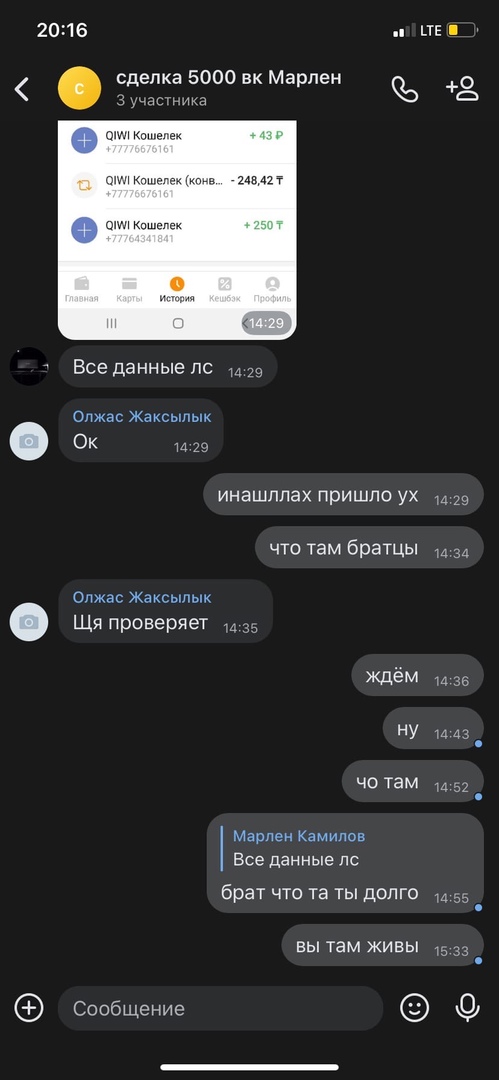Tap the back arrow to leave chat
This screenshot has width=499, height=1080.
coord(22,89)
